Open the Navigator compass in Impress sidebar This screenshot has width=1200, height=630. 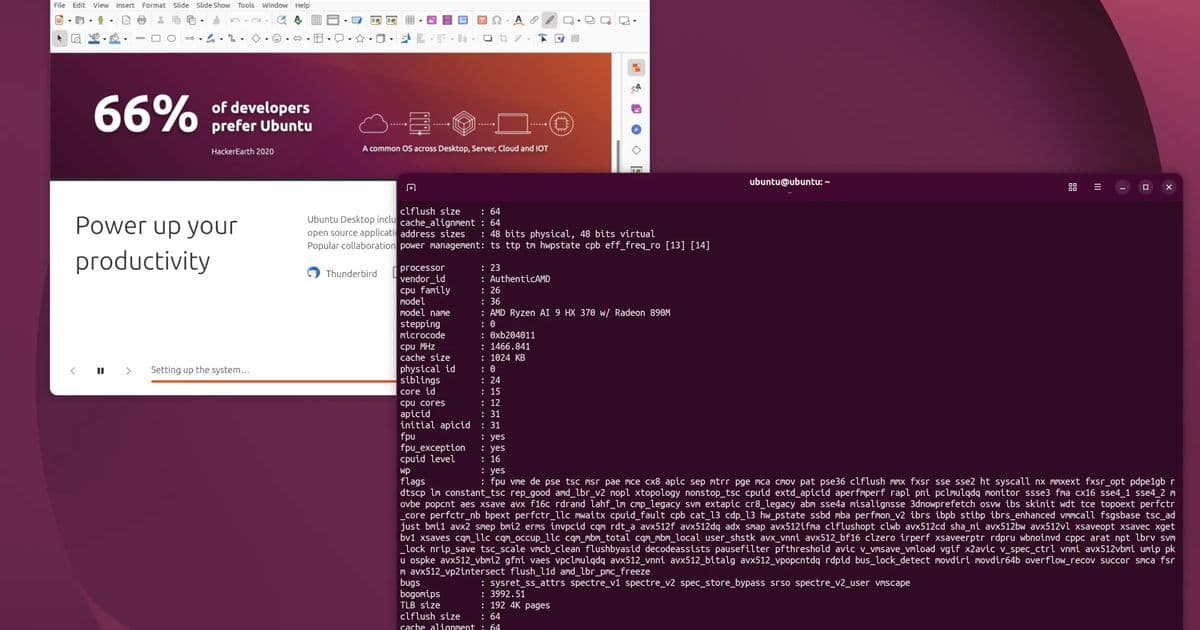tap(636, 130)
